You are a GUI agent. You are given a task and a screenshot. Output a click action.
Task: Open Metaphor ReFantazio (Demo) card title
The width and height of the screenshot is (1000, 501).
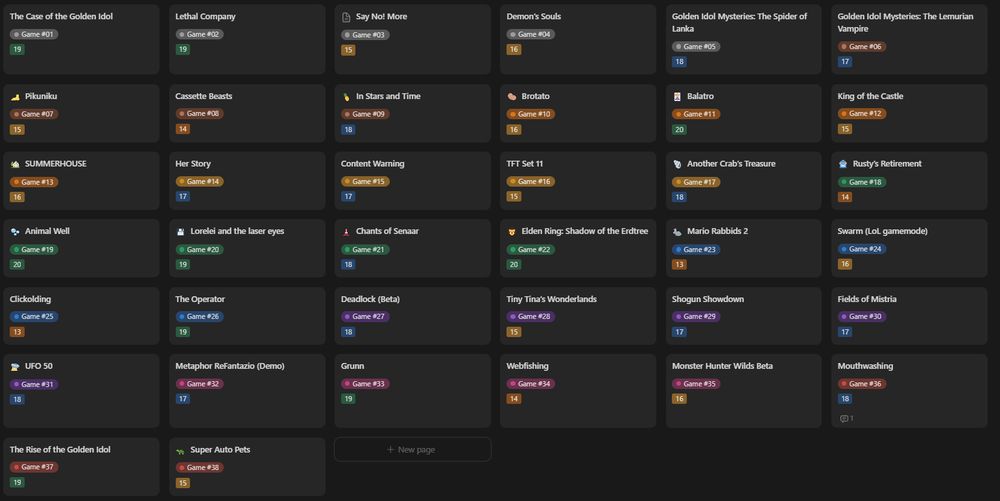pyautogui.click(x=230, y=366)
